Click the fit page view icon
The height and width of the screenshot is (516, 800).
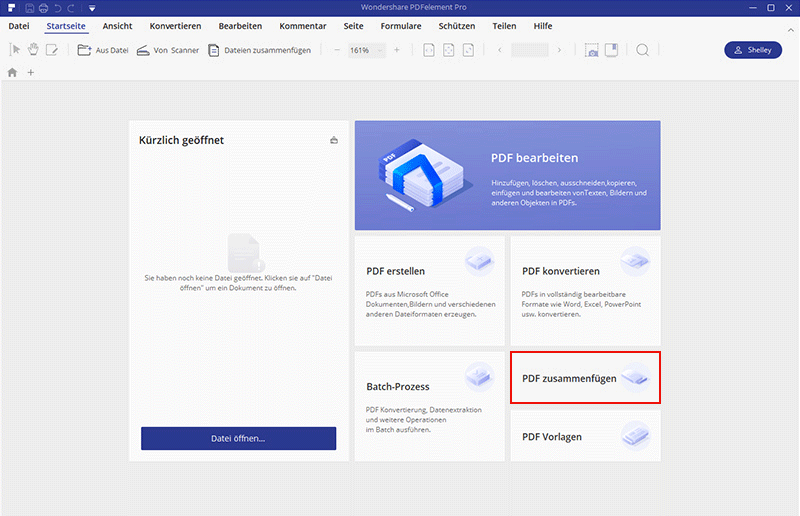click(448, 50)
